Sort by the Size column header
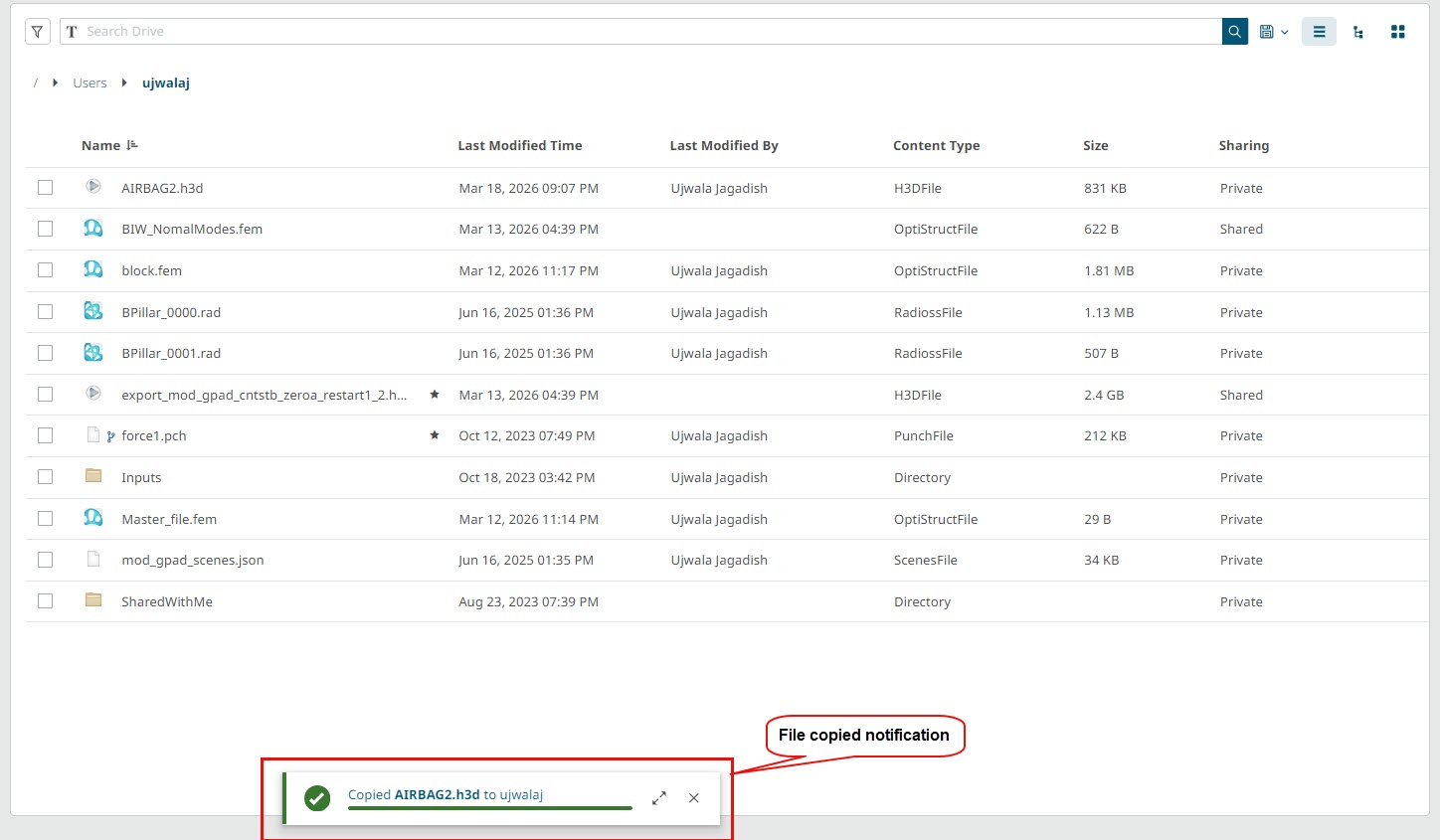 [x=1095, y=145]
